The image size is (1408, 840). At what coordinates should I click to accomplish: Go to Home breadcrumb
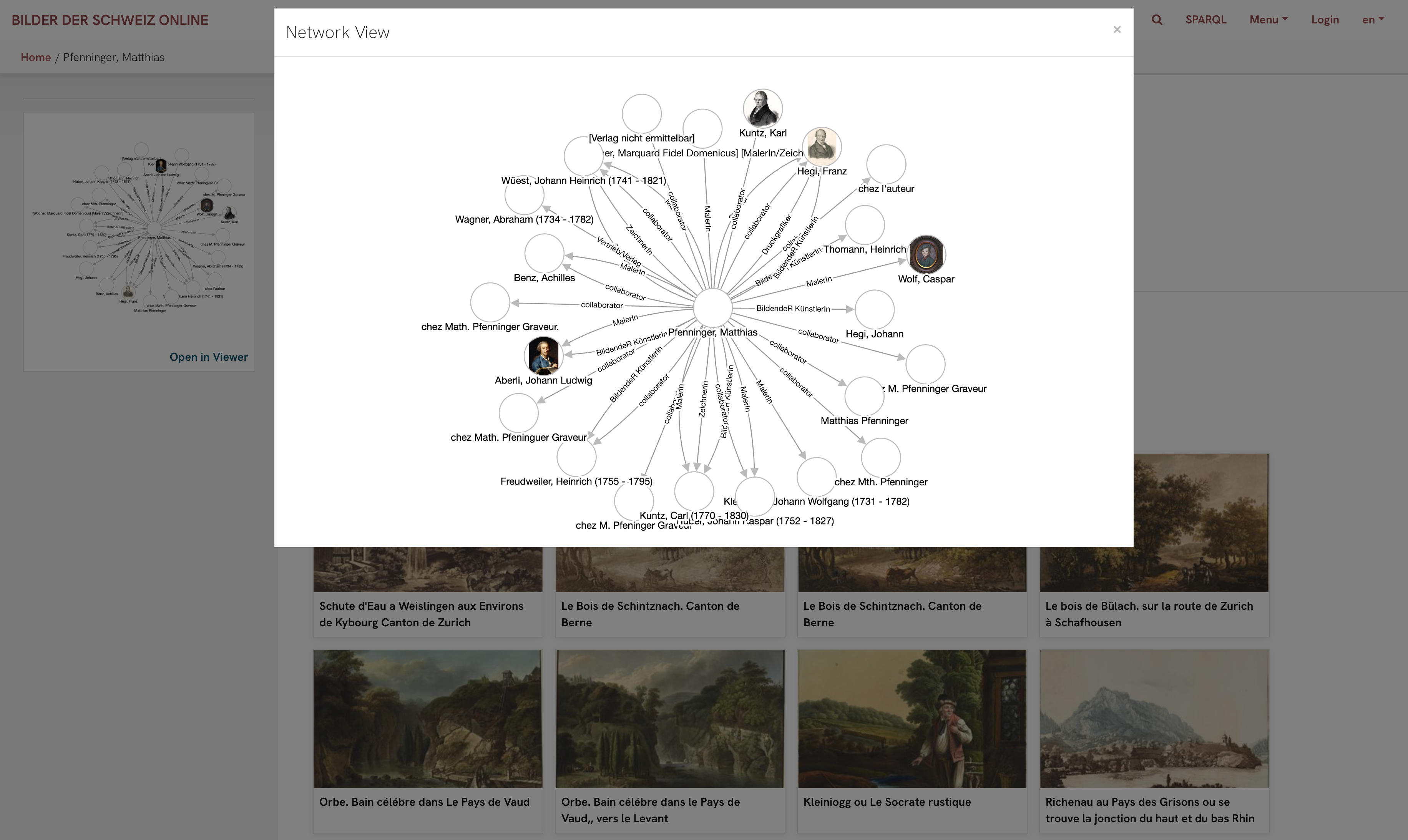tap(36, 57)
